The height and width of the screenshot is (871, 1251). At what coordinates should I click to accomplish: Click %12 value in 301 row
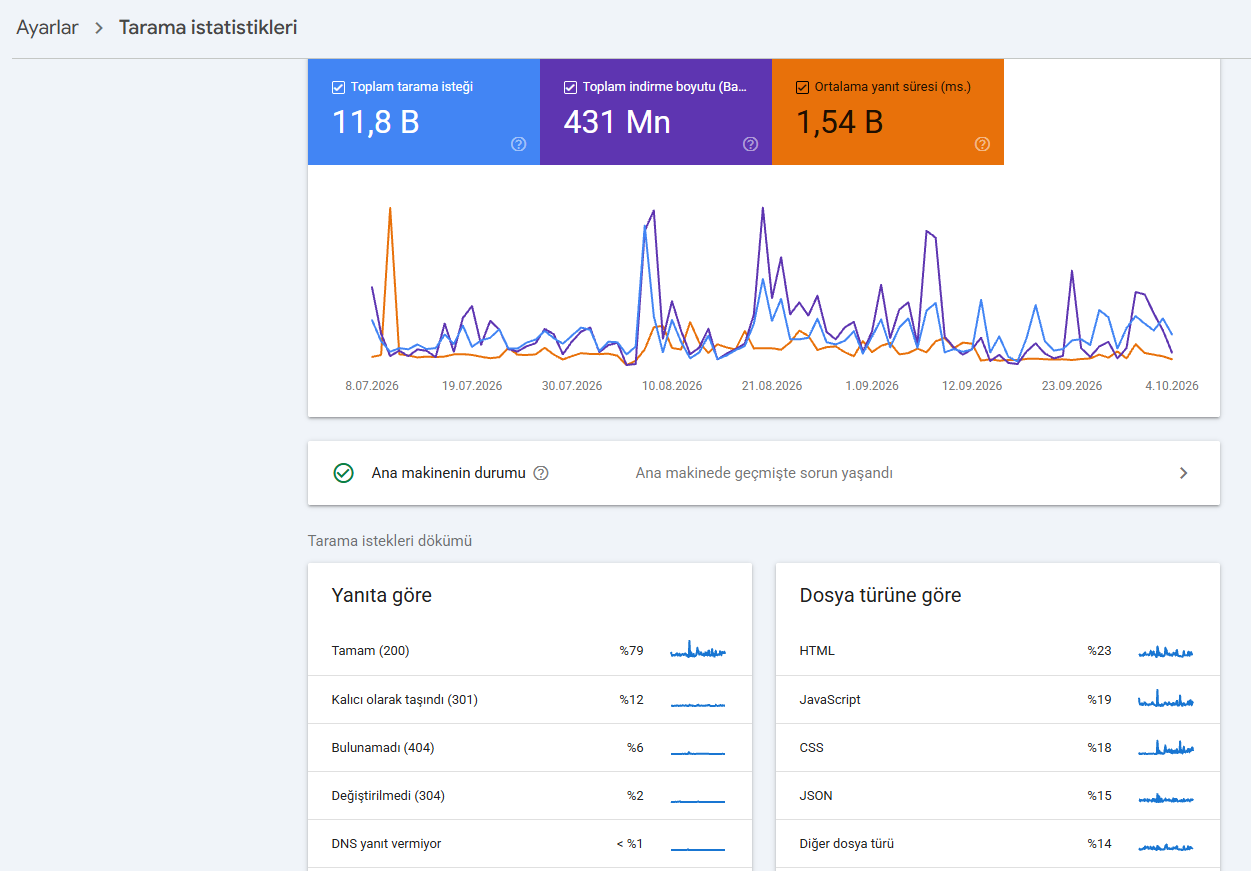631,700
